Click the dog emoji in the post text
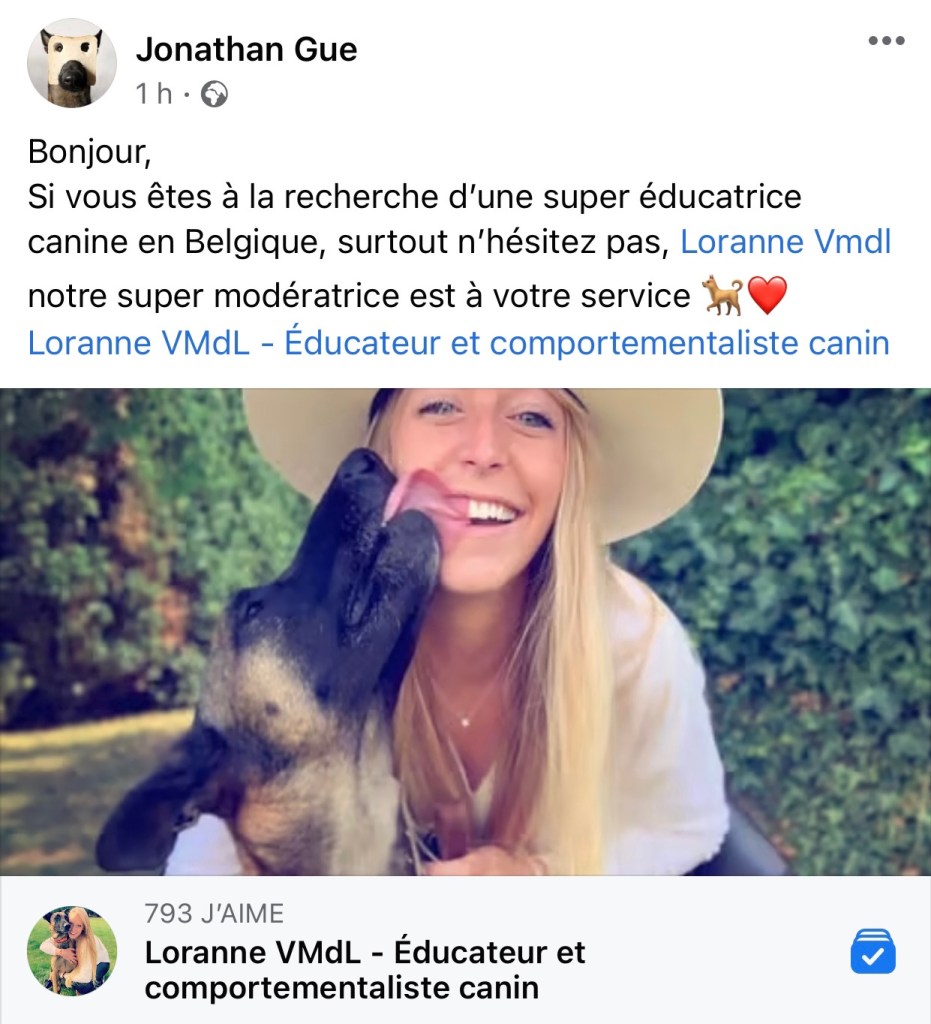The width and height of the screenshot is (931, 1024). 722,296
